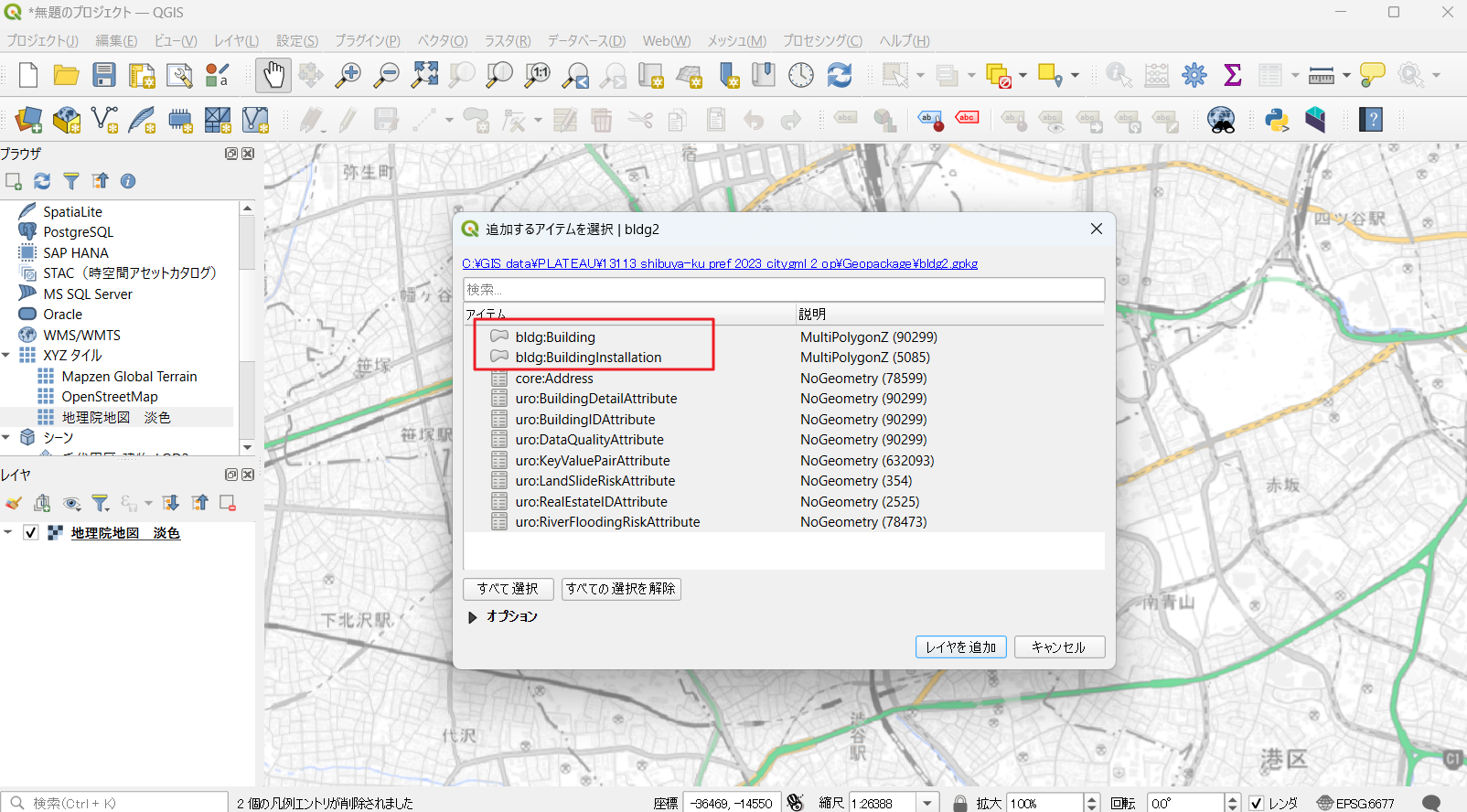This screenshot has height=812, width=1467.
Task: Select the Zoom Out magnifier tool
Action: [x=386, y=75]
